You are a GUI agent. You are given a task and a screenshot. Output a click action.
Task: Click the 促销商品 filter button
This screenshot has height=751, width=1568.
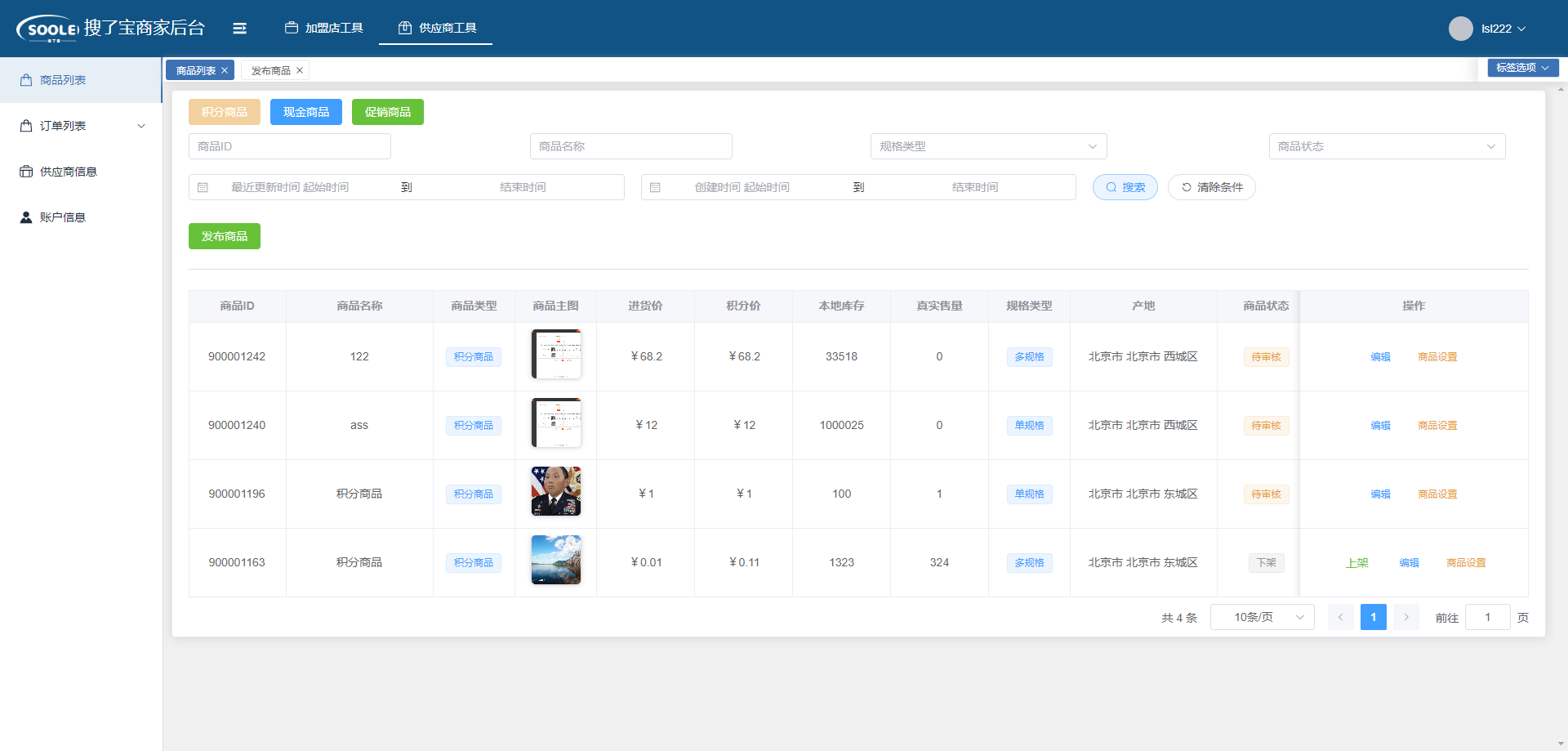click(388, 112)
